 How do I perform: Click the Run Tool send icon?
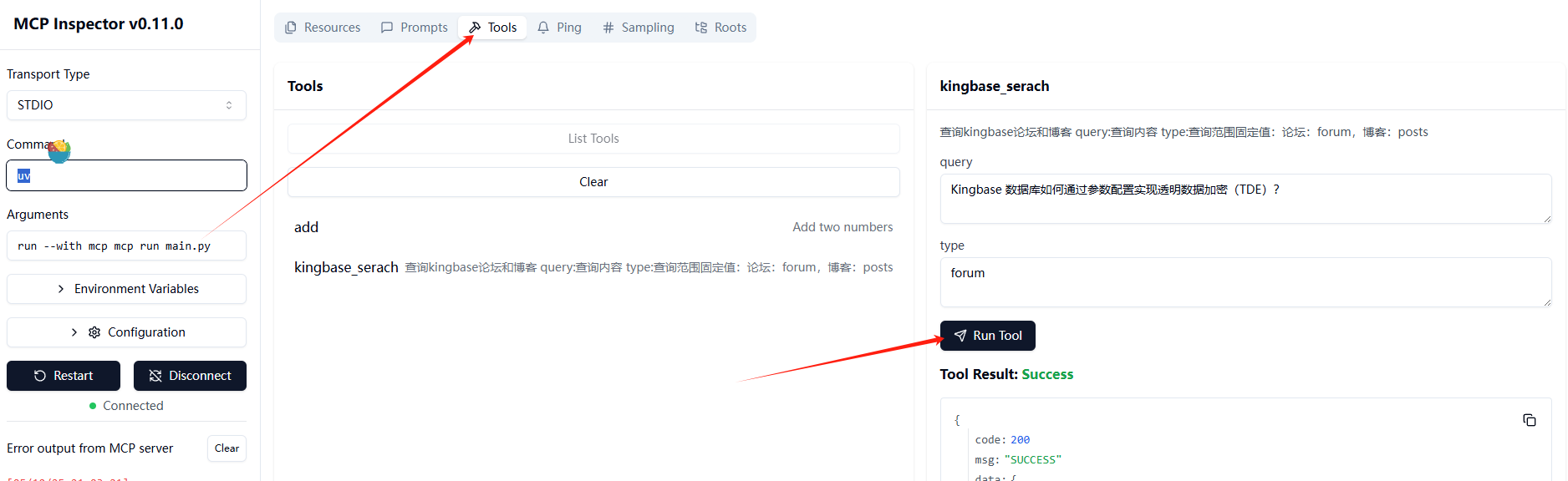(x=960, y=336)
